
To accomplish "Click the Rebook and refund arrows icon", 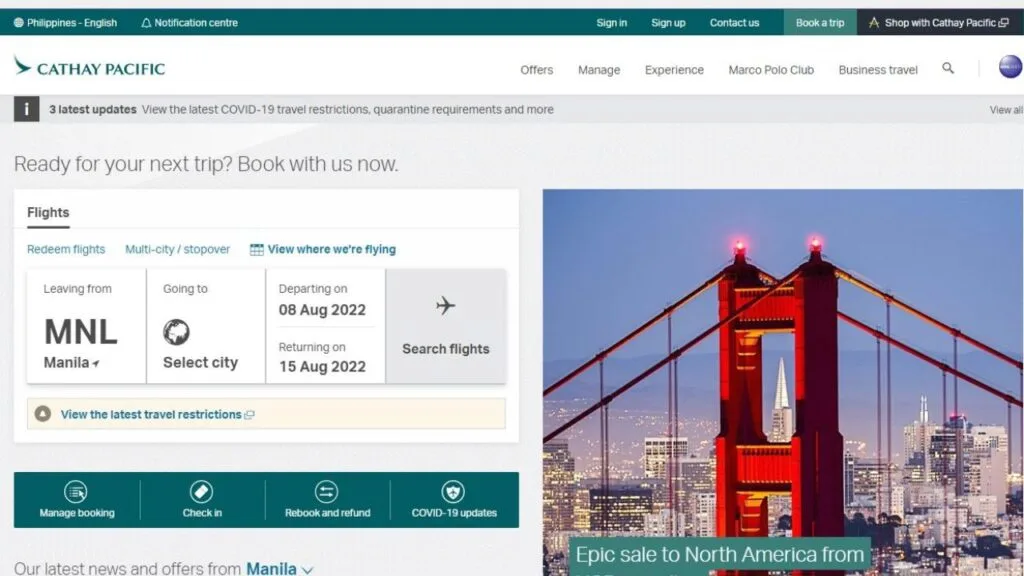I will tap(327, 492).
